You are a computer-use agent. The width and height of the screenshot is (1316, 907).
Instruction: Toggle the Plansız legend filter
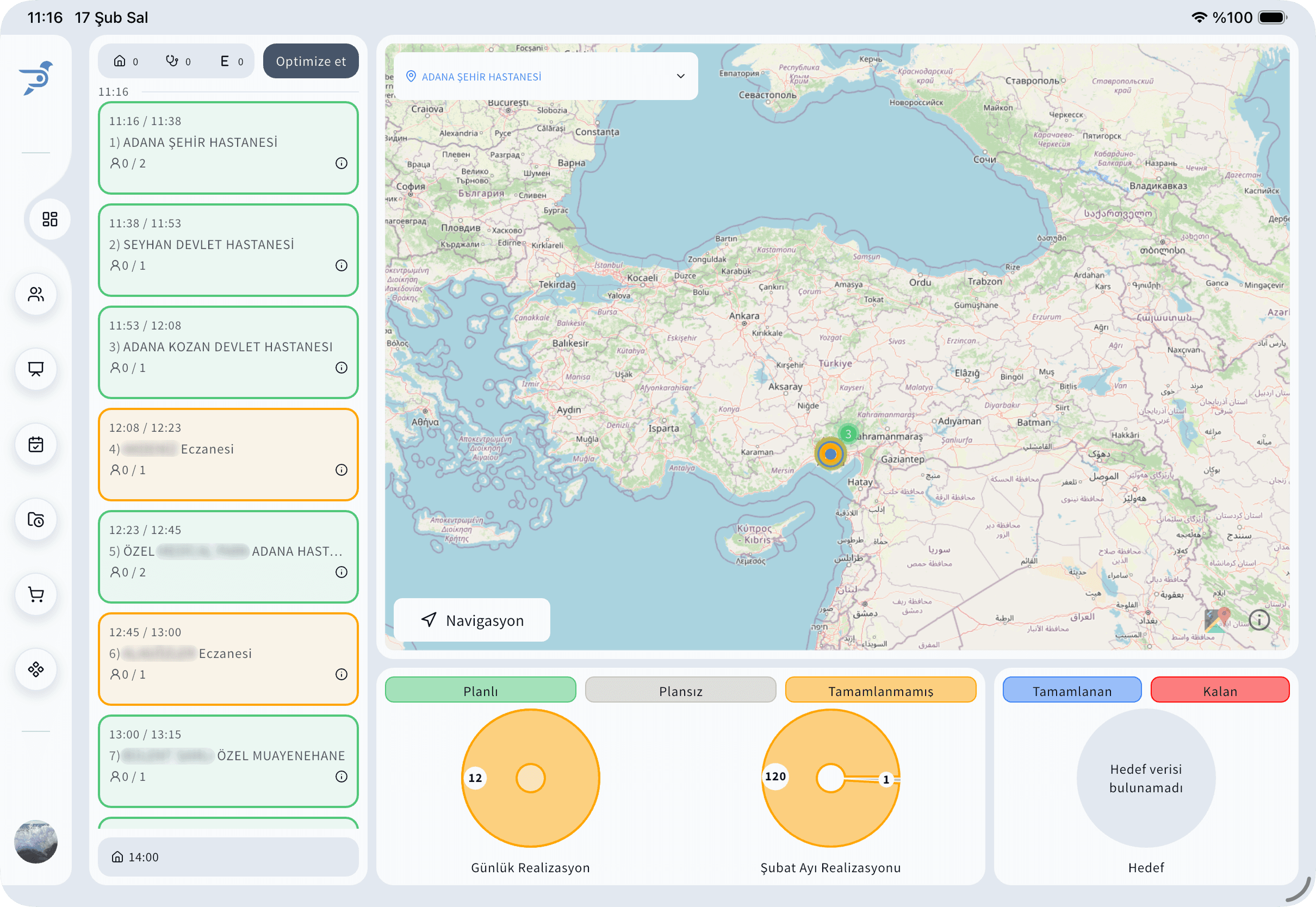point(680,691)
